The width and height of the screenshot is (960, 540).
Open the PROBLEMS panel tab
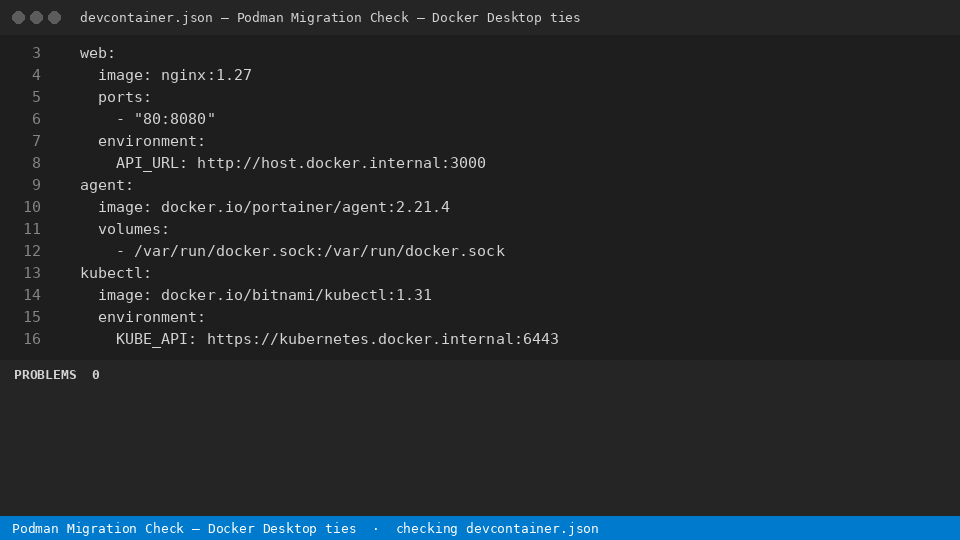coord(45,375)
